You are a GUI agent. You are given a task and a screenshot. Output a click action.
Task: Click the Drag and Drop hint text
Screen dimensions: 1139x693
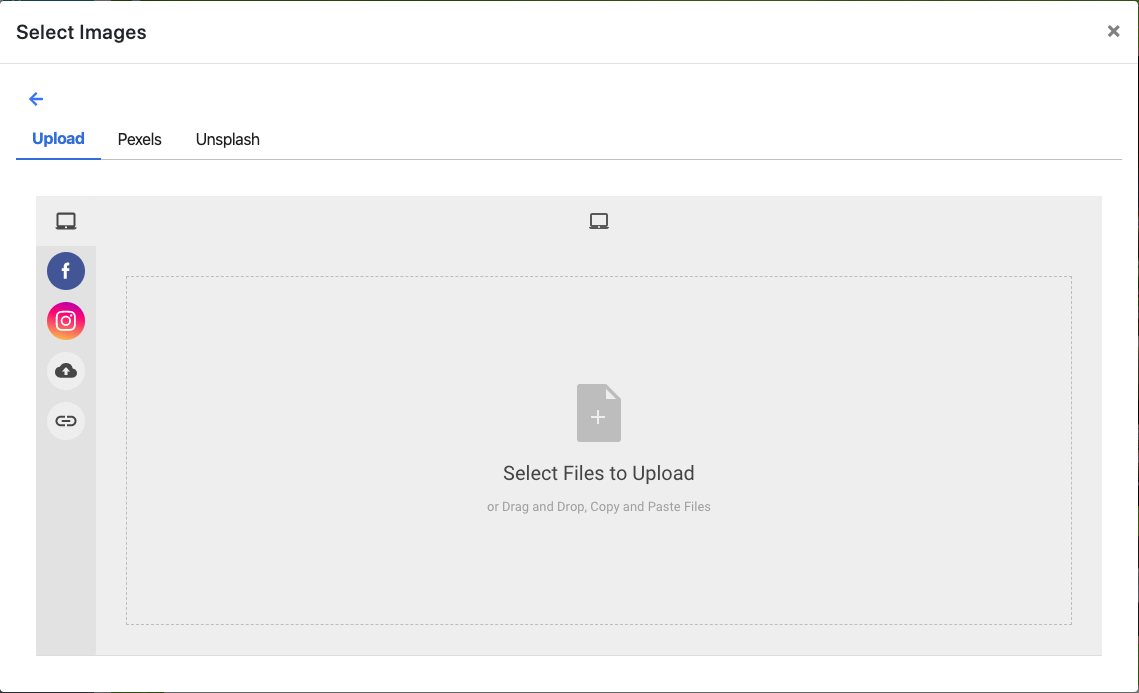(599, 507)
